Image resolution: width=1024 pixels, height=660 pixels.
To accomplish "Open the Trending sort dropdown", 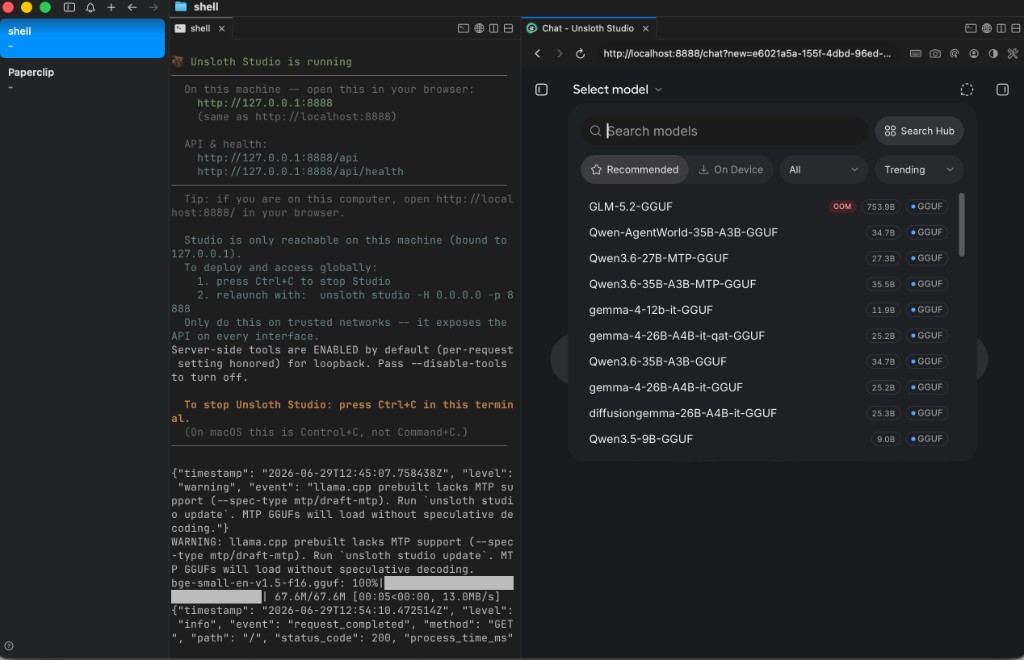I will coord(918,170).
